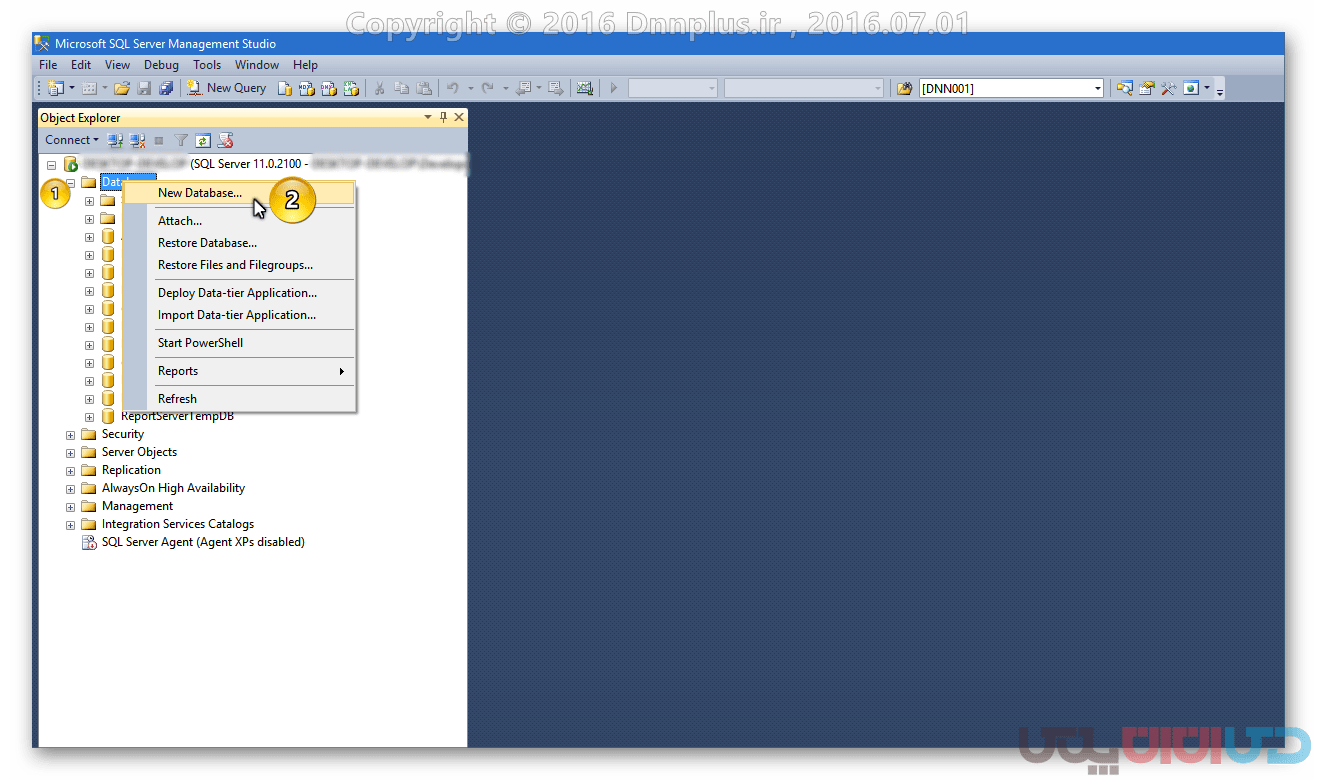Click the Refresh icon in Object Explorer
The width and height of the screenshot is (1317, 780).
203,140
